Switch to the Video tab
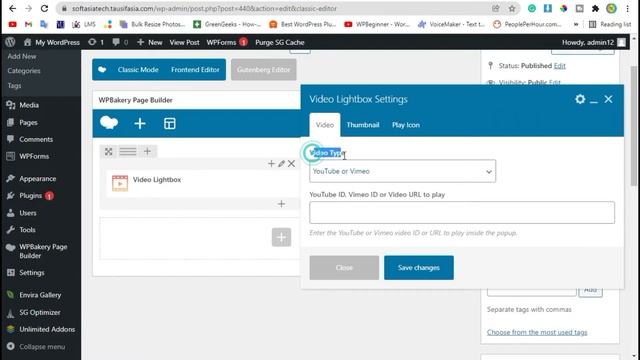Viewport: 640px width, 360px height. [x=324, y=125]
